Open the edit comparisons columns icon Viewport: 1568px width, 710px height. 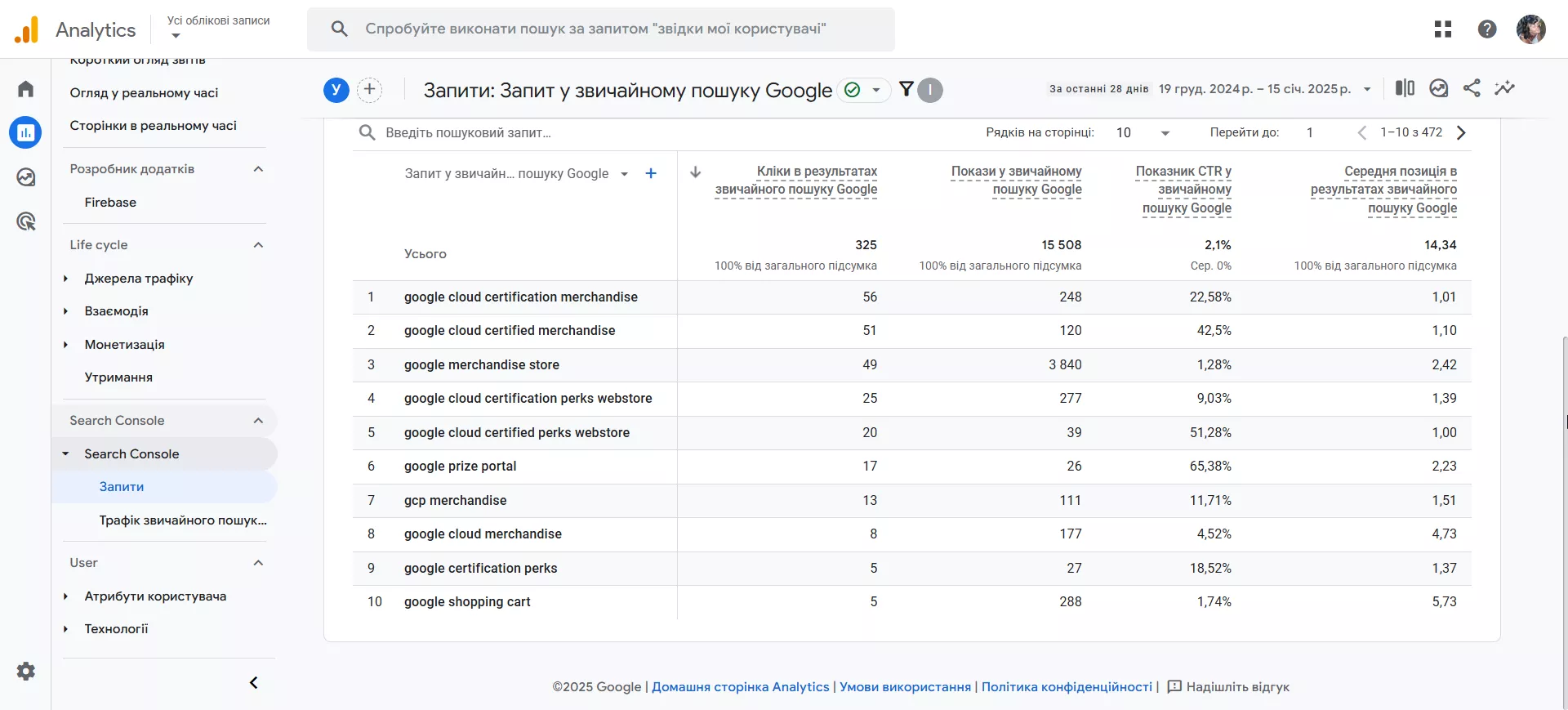[x=1405, y=88]
